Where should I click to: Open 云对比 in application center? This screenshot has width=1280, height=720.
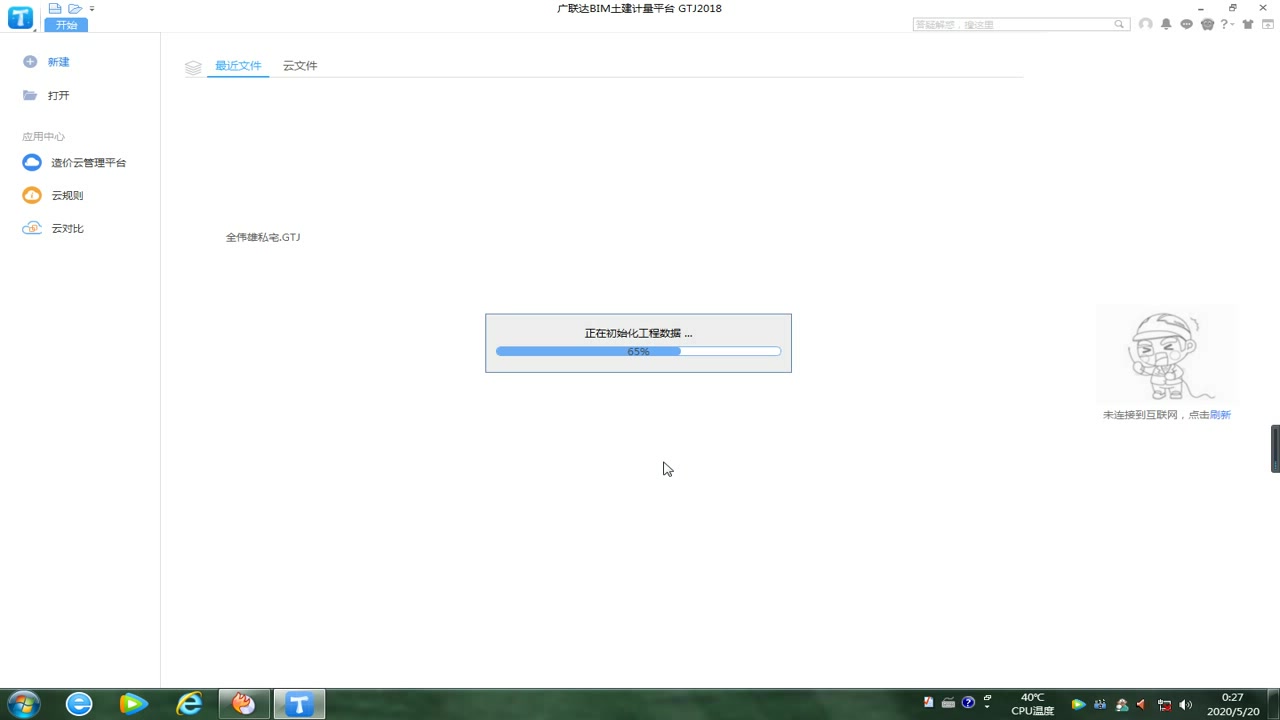click(x=68, y=229)
